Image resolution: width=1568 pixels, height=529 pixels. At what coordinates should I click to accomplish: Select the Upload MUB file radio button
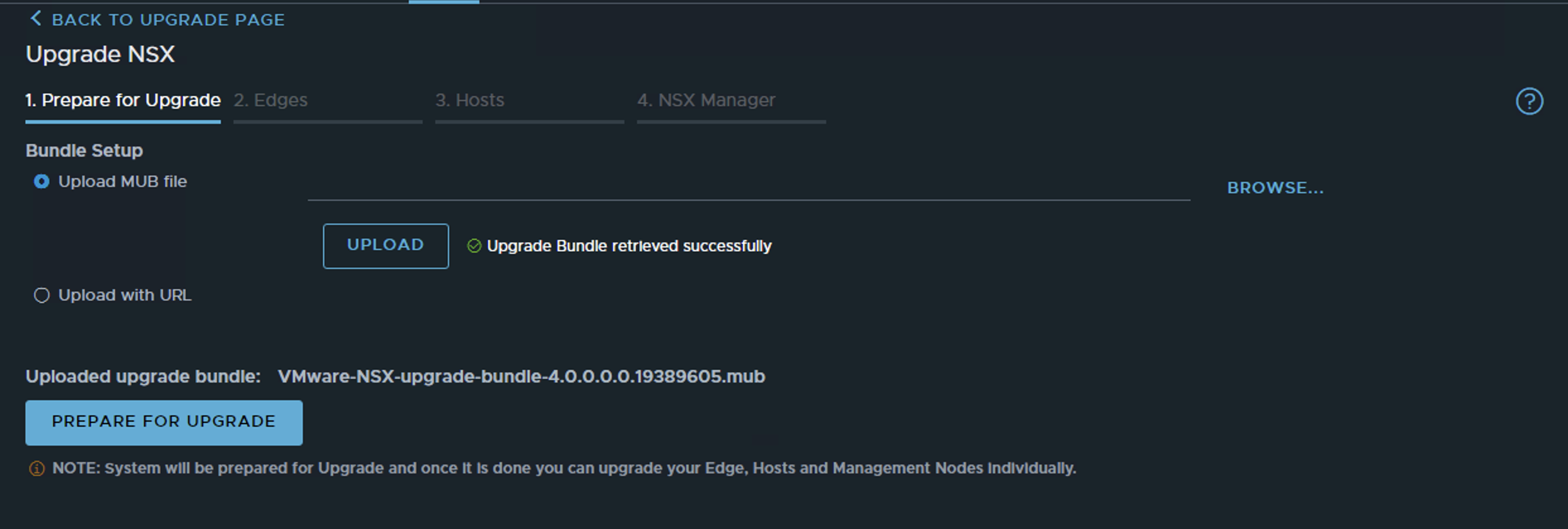pos(42,182)
